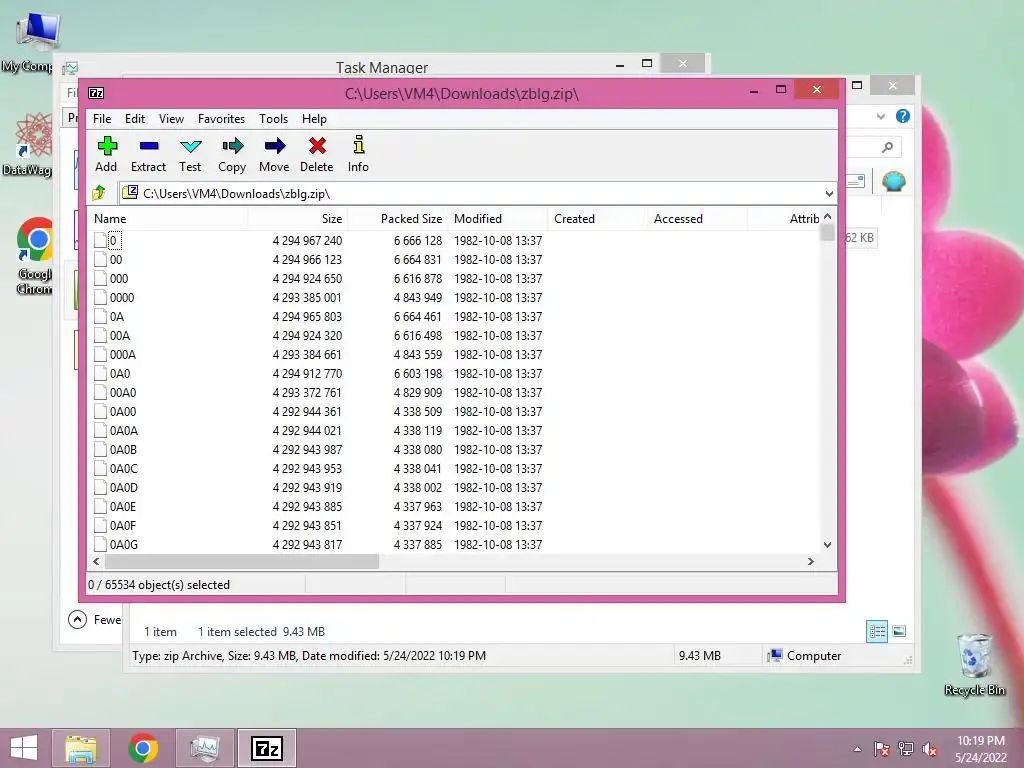Sort by the Created column header
This screenshot has width=1024, height=768.
pyautogui.click(x=597, y=219)
